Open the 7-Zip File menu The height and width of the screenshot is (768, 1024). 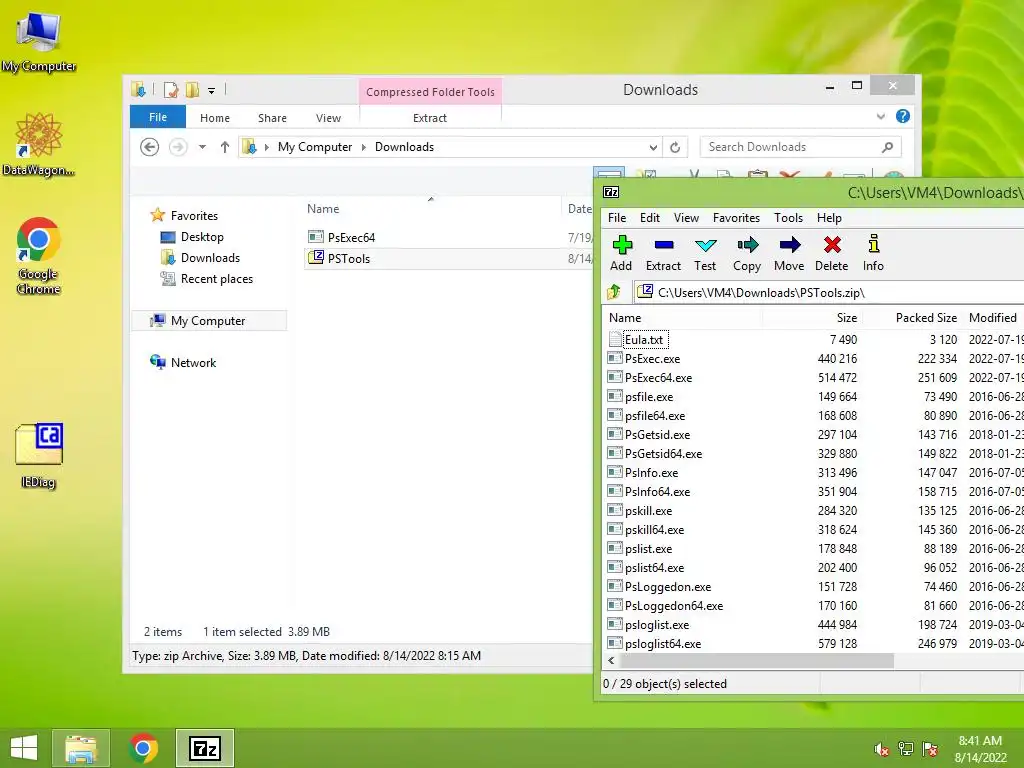tap(617, 217)
